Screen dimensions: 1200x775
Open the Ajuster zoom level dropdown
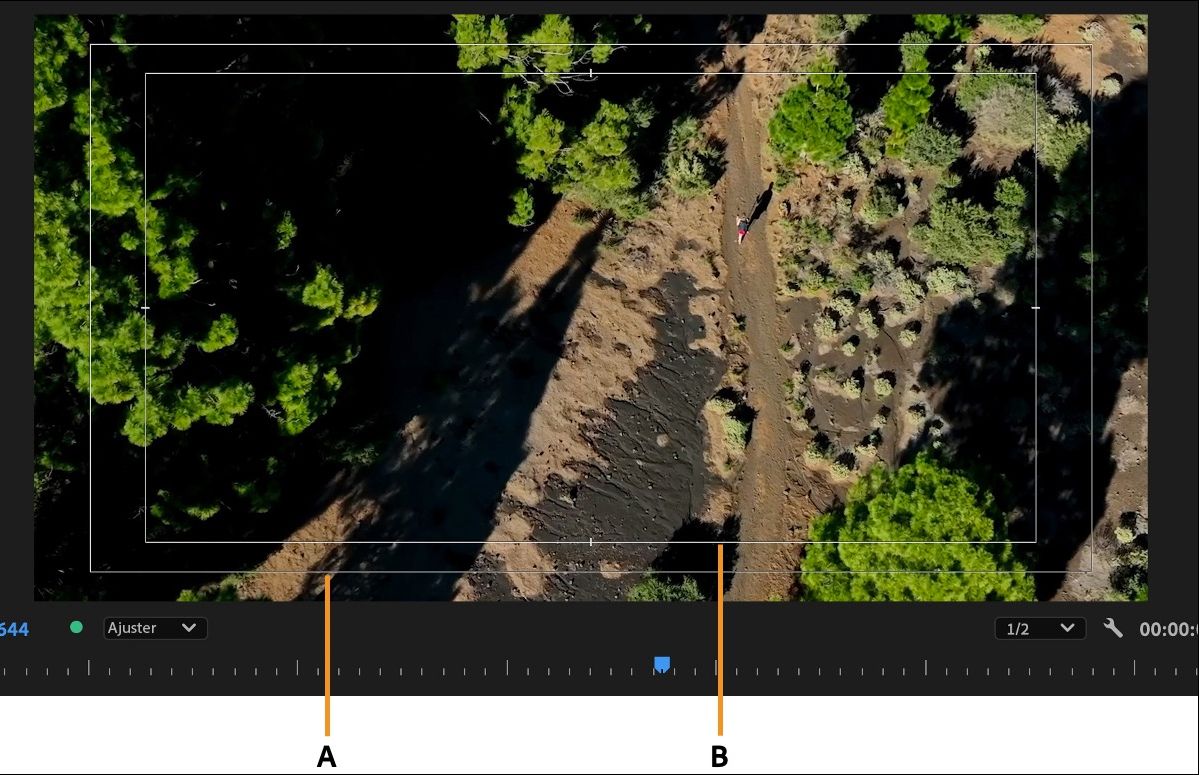pyautogui.click(x=155, y=628)
